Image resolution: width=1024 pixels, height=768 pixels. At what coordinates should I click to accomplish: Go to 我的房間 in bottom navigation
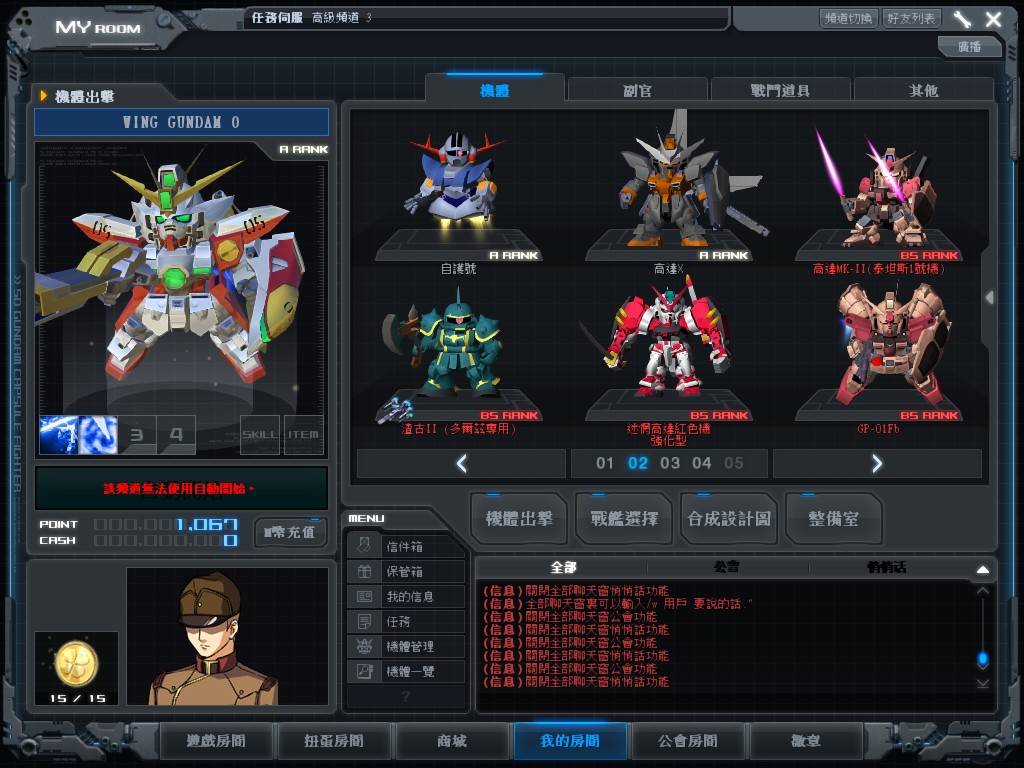[x=570, y=741]
